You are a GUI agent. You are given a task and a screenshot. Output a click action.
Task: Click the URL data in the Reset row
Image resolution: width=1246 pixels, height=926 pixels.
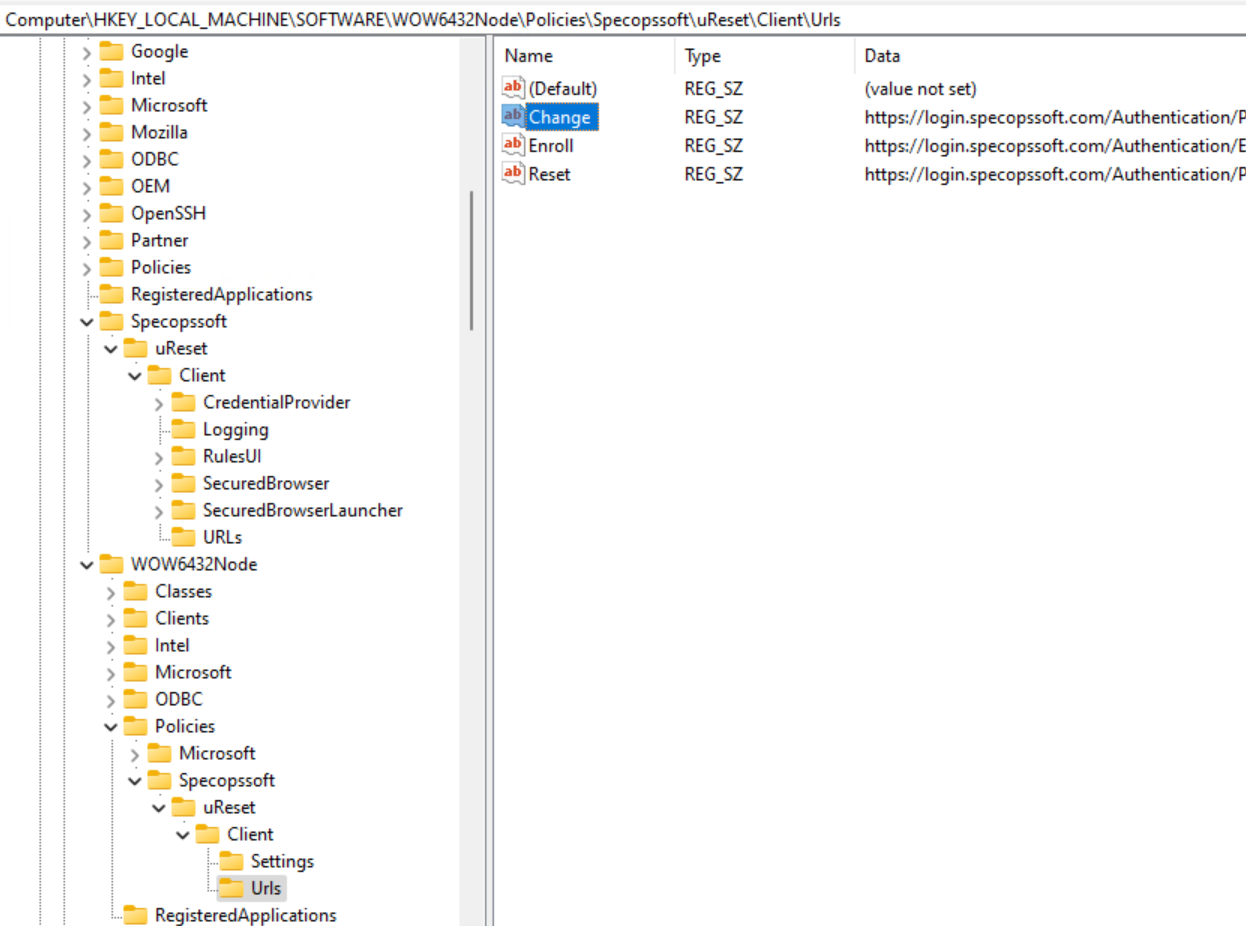[x=1055, y=173]
